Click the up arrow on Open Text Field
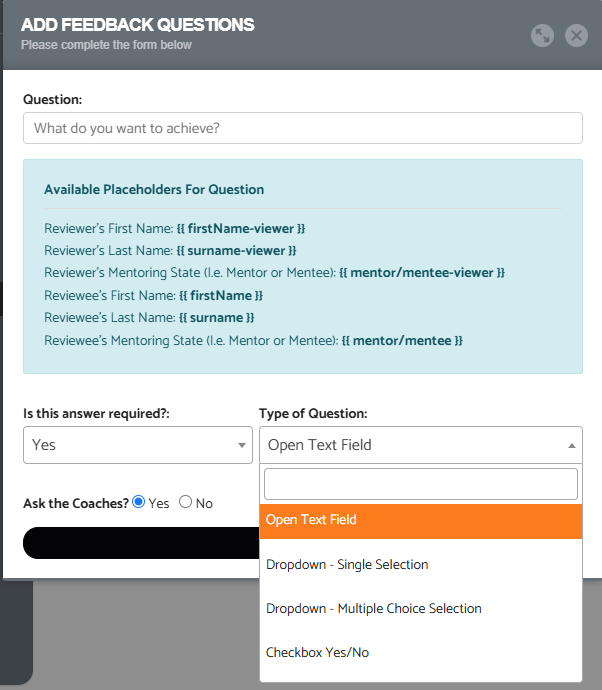Image resolution: width=602 pixels, height=690 pixels. click(x=572, y=445)
